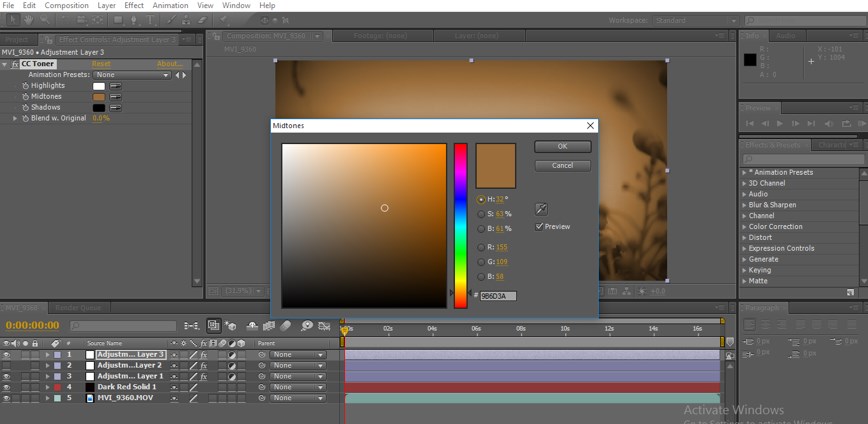The height and width of the screenshot is (424, 868).
Task: Select the Type tool in toolbar
Action: [x=148, y=19]
